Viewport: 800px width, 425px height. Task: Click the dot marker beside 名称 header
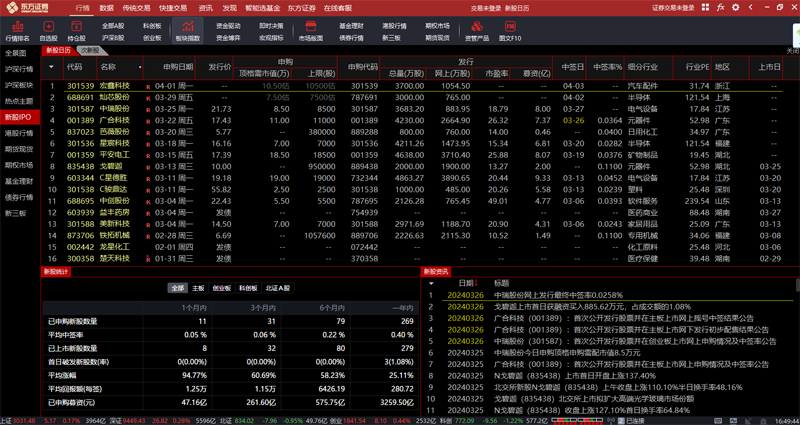click(140, 67)
